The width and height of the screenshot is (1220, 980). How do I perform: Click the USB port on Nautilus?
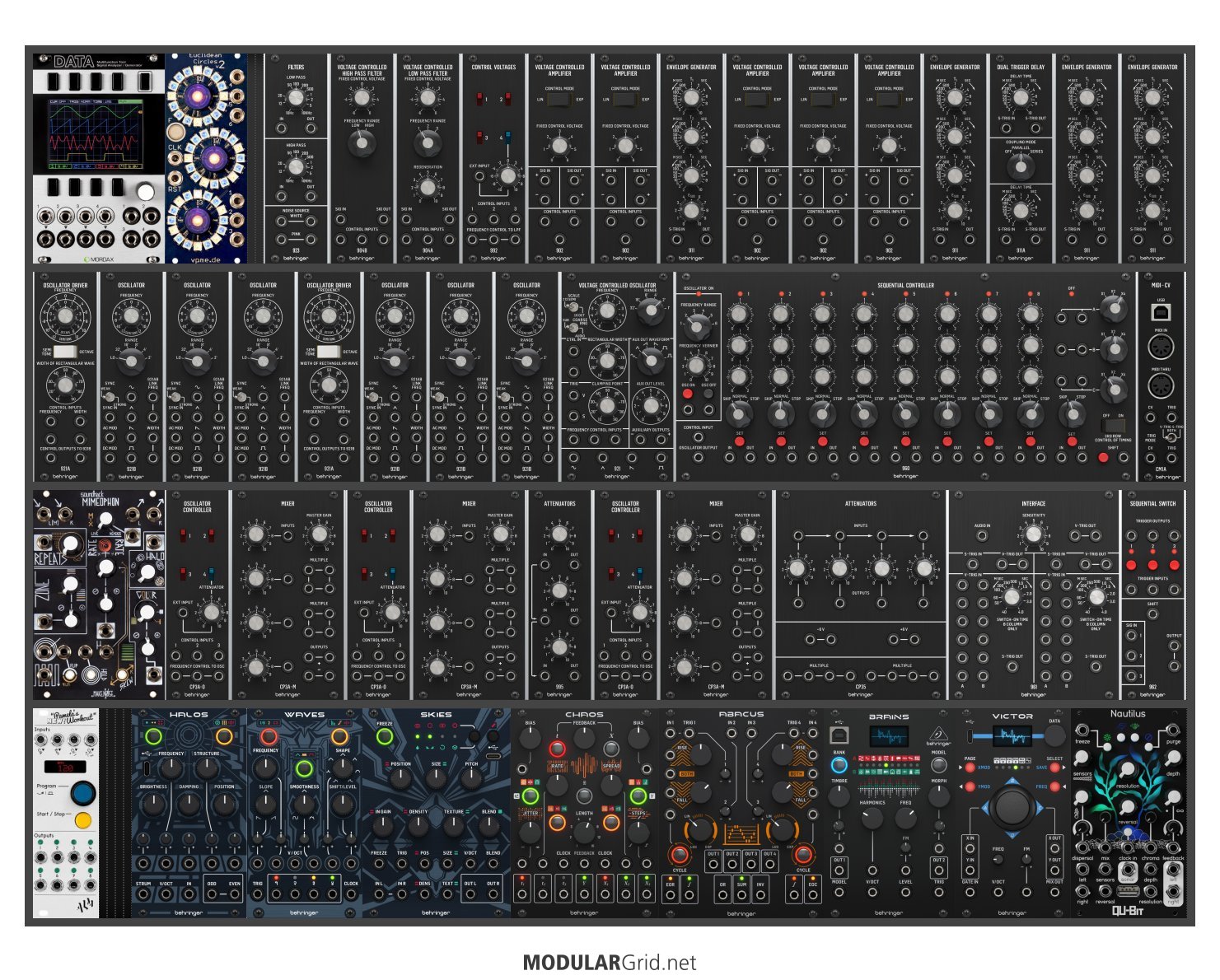click(x=1129, y=892)
